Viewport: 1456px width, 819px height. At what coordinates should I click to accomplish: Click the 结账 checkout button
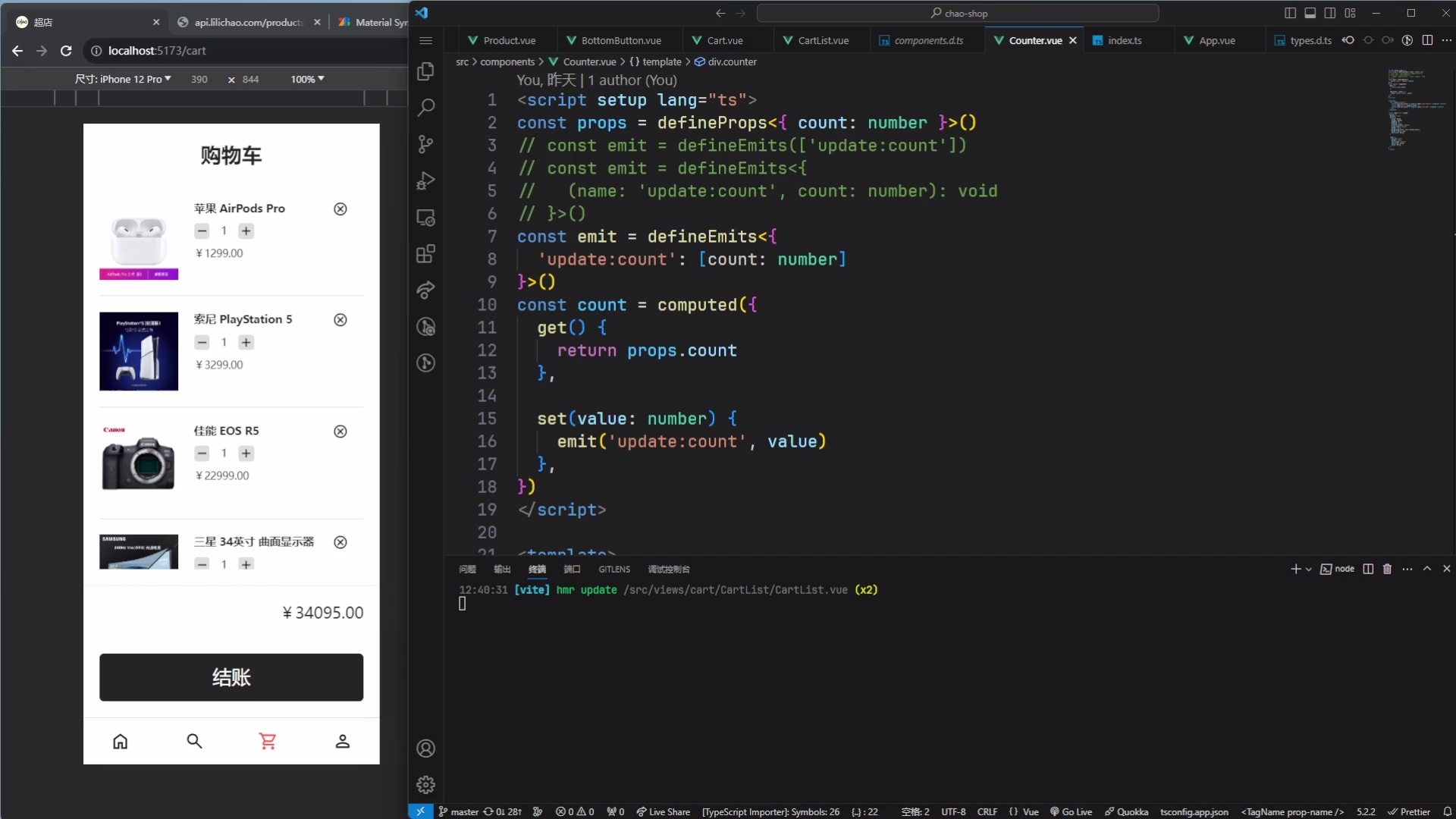click(231, 677)
